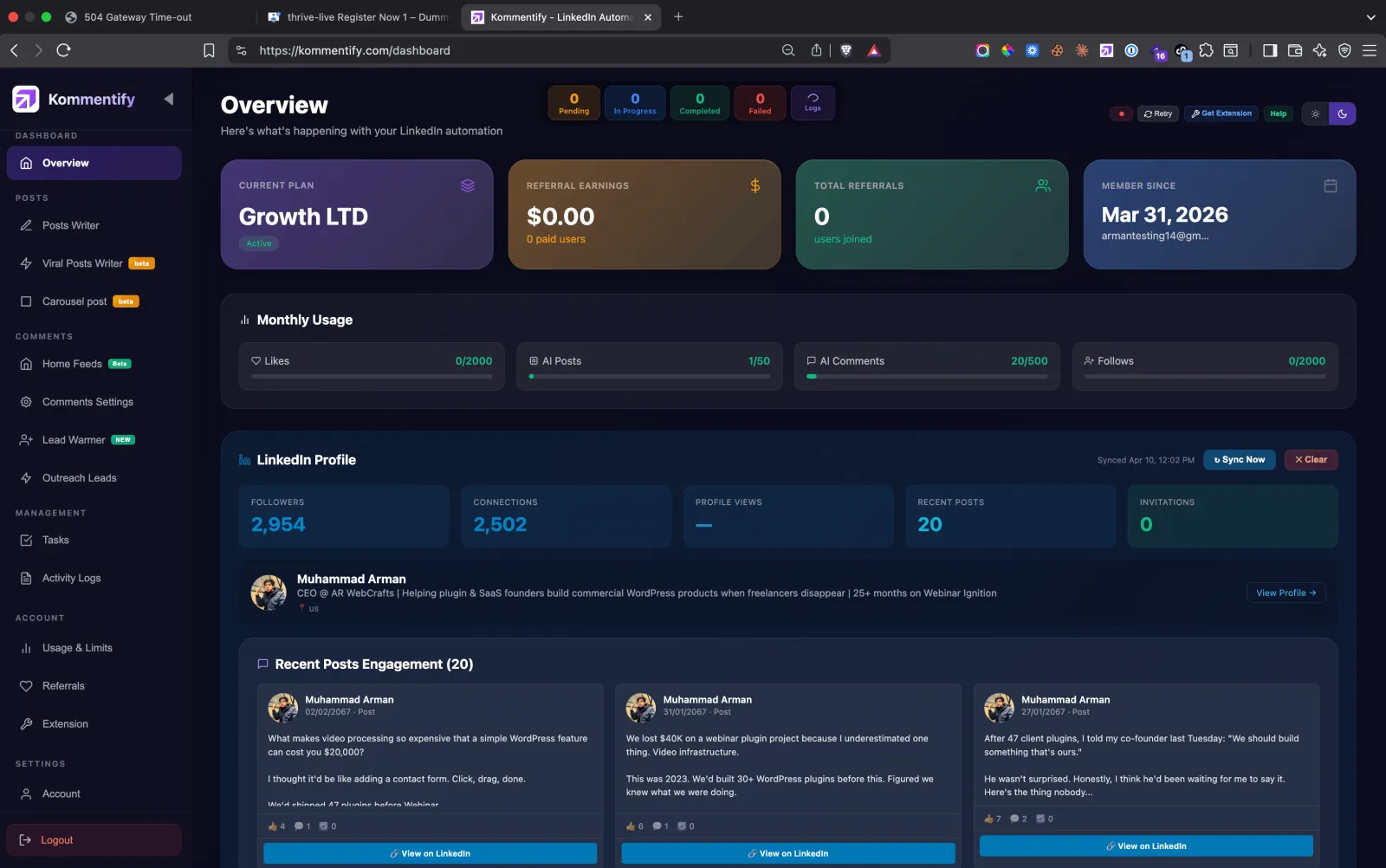The width and height of the screenshot is (1386, 868).
Task: Click the Retry button
Action: click(1158, 113)
